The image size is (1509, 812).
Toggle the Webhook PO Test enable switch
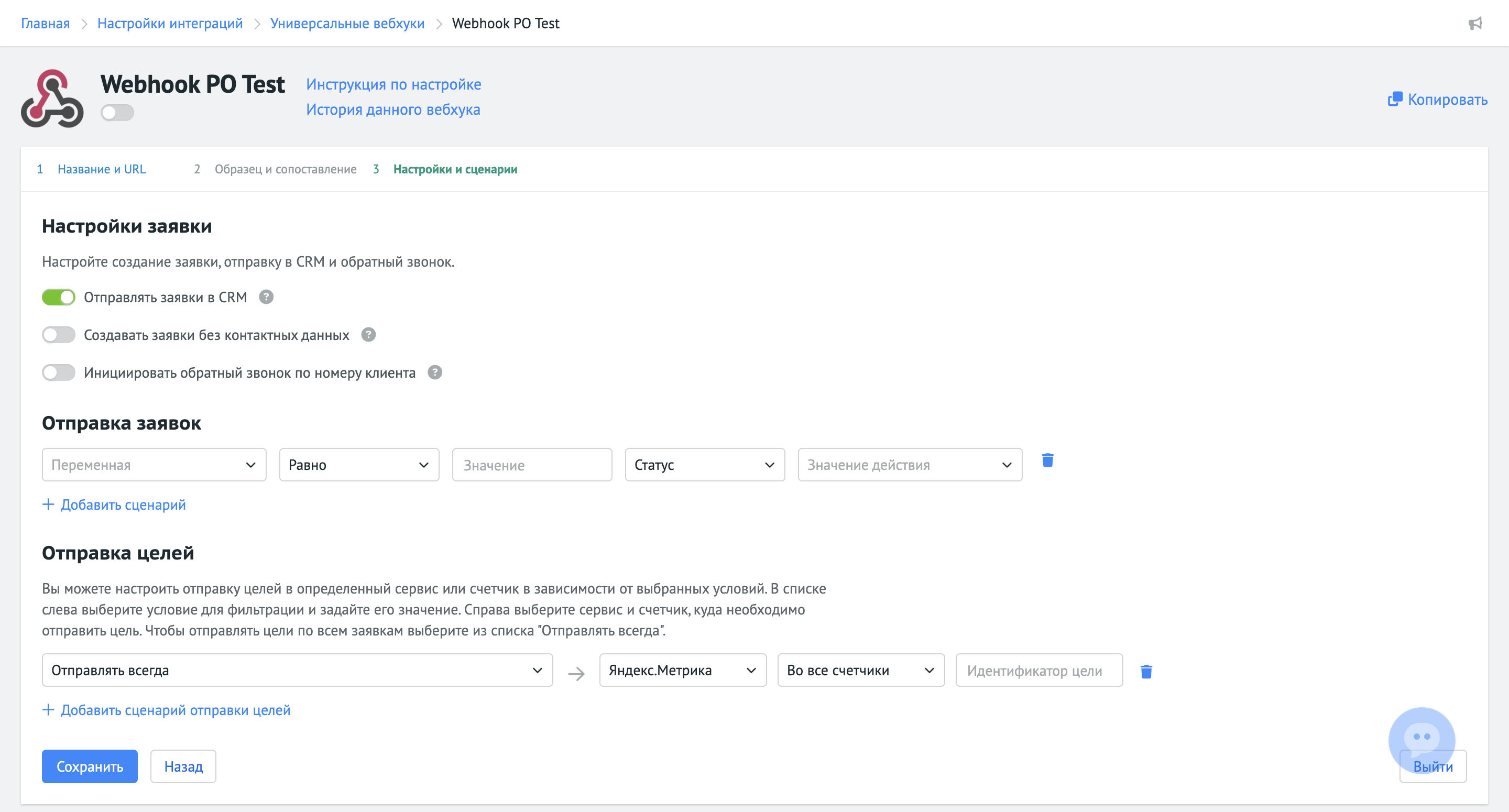(117, 113)
